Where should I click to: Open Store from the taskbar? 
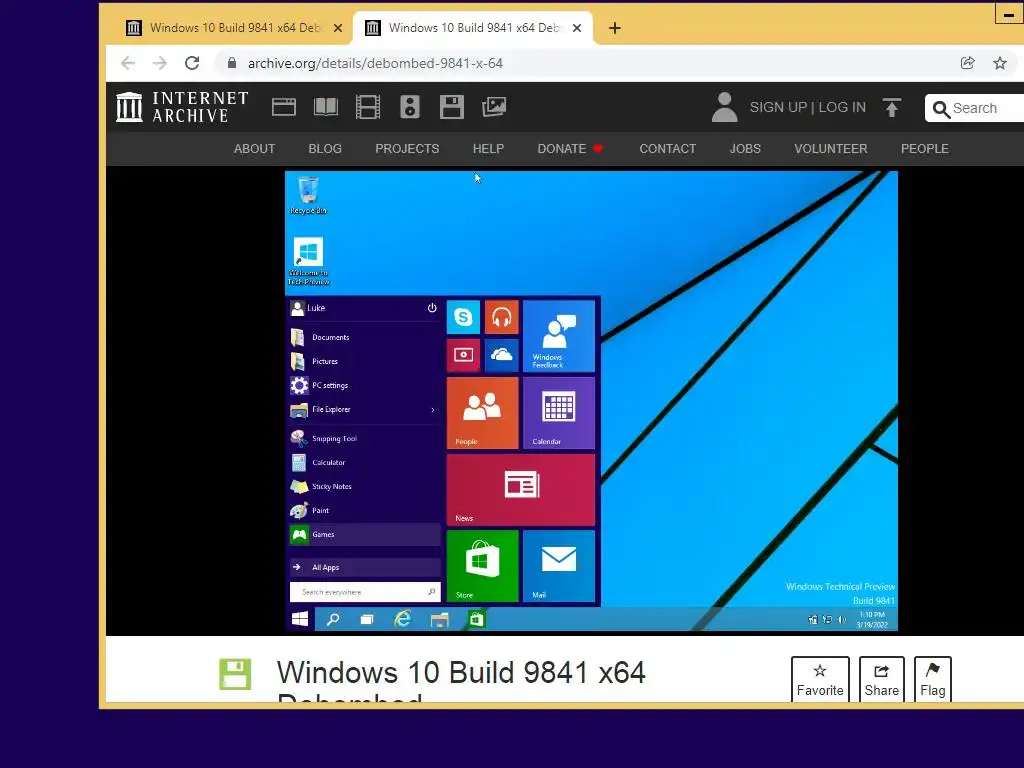pyautogui.click(x=476, y=619)
